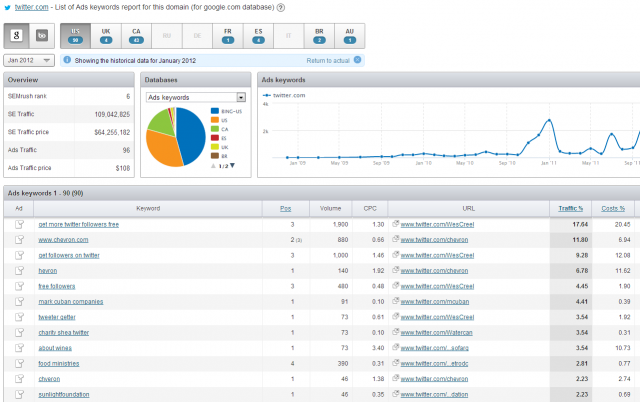Click external link icon beside twitter.com/Watercan URL
Screen dimensions: 640x402
click(395, 332)
